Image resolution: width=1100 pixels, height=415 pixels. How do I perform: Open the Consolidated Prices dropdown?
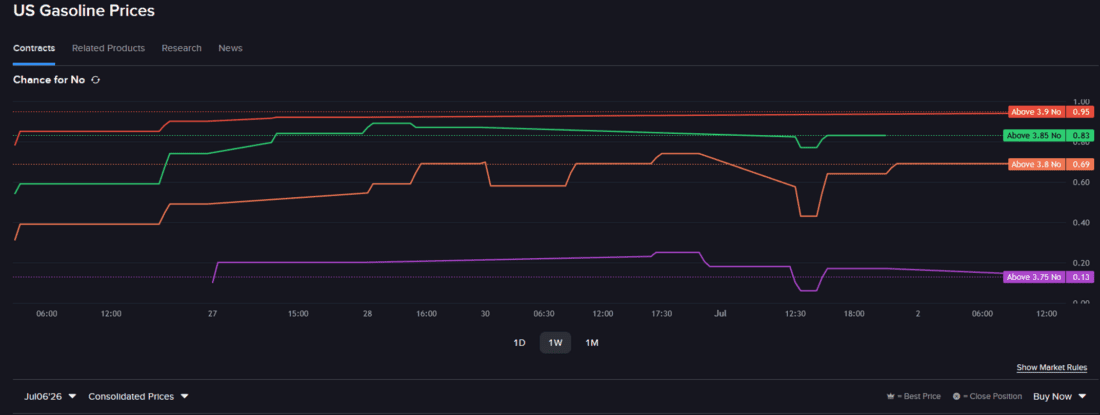(x=138, y=397)
